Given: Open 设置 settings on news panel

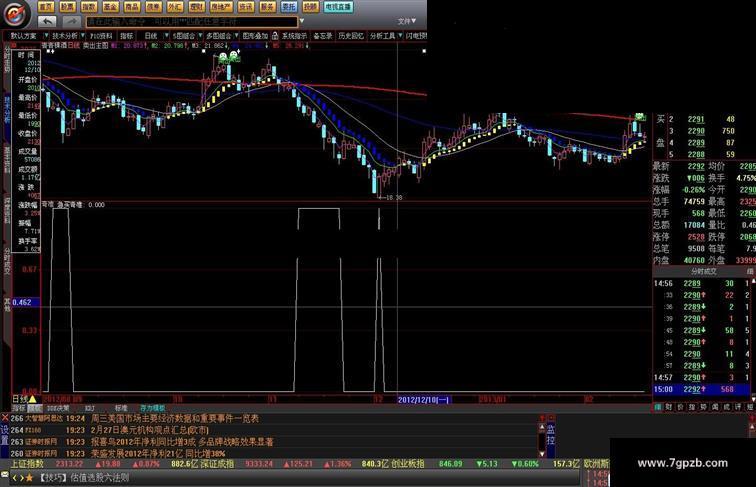Looking at the screenshot, I should point(5,435).
